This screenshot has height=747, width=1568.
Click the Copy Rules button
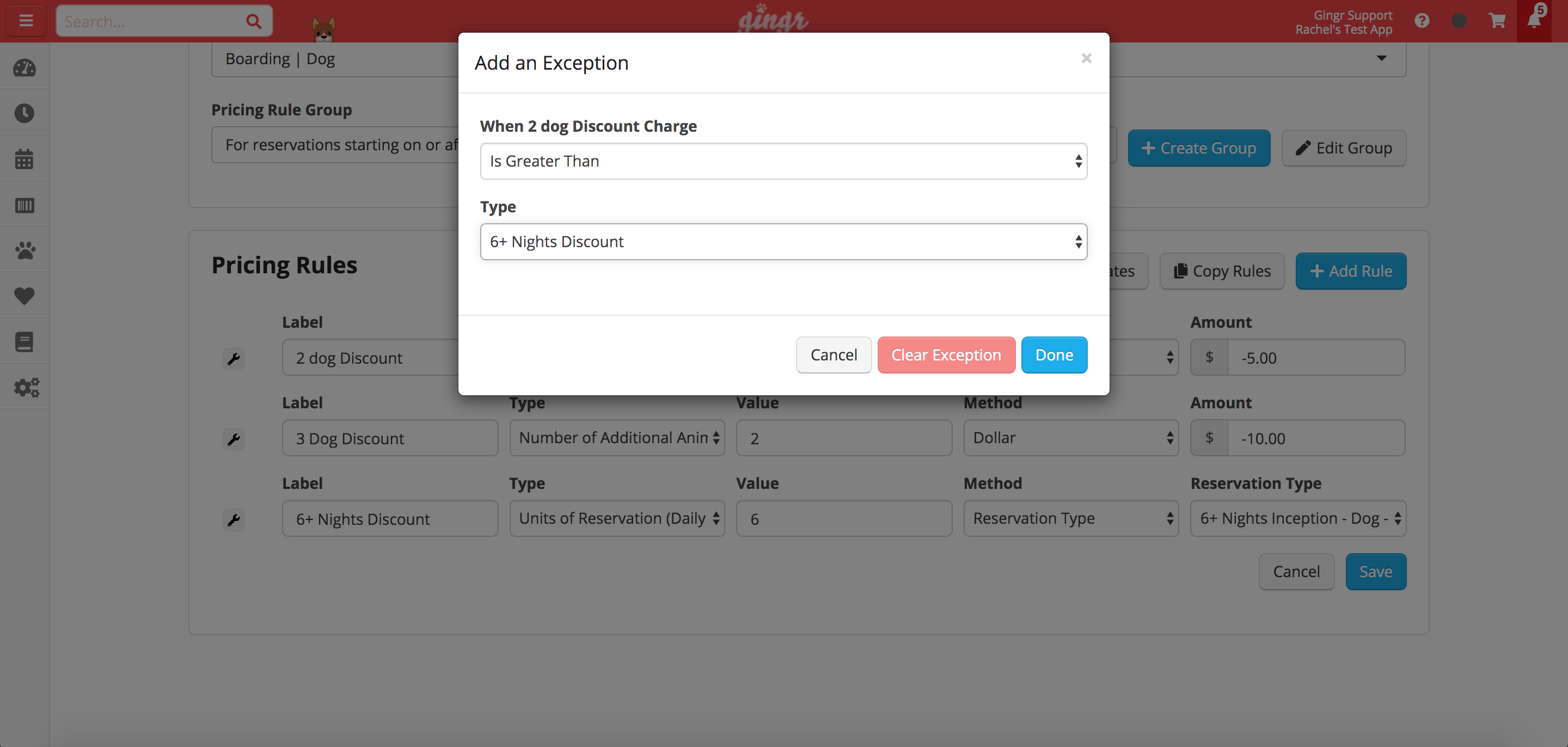pyautogui.click(x=1222, y=271)
